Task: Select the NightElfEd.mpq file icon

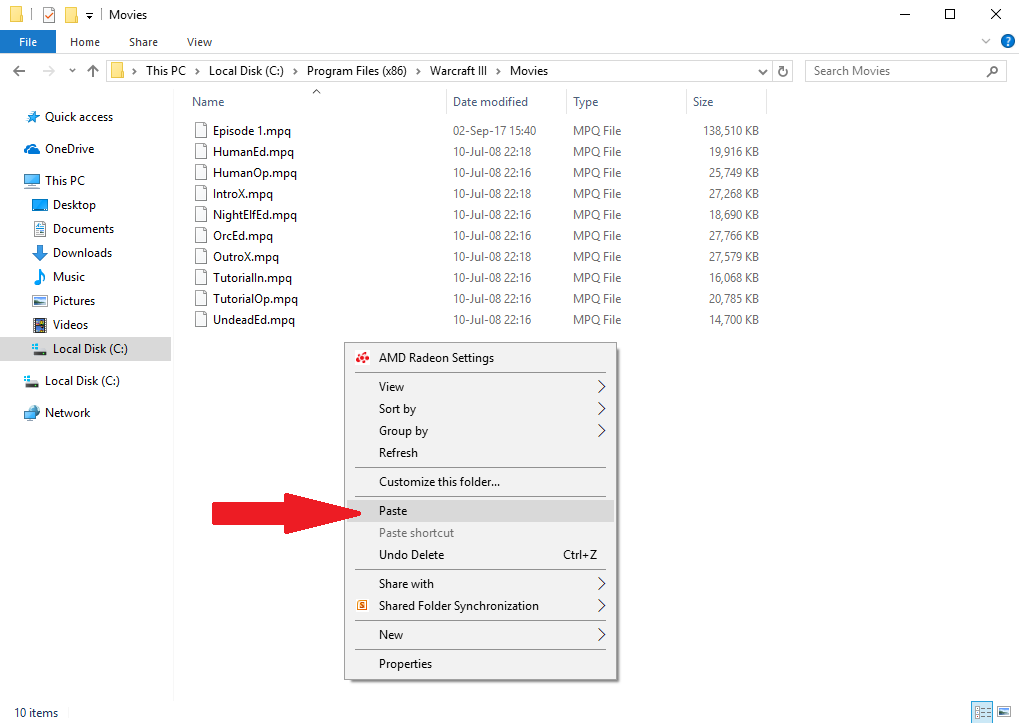Action: click(201, 214)
